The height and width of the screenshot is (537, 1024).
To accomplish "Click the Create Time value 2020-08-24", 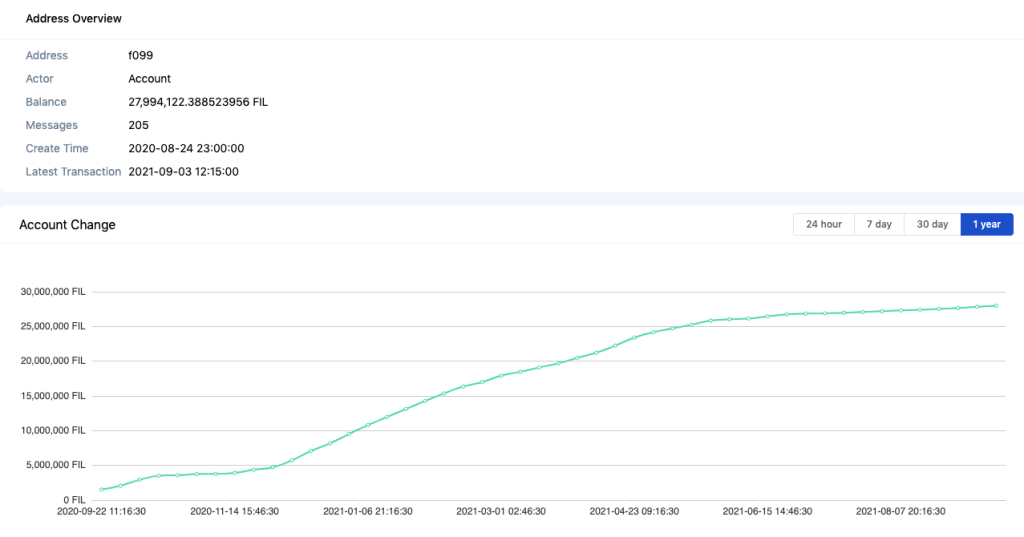I will 186,148.
